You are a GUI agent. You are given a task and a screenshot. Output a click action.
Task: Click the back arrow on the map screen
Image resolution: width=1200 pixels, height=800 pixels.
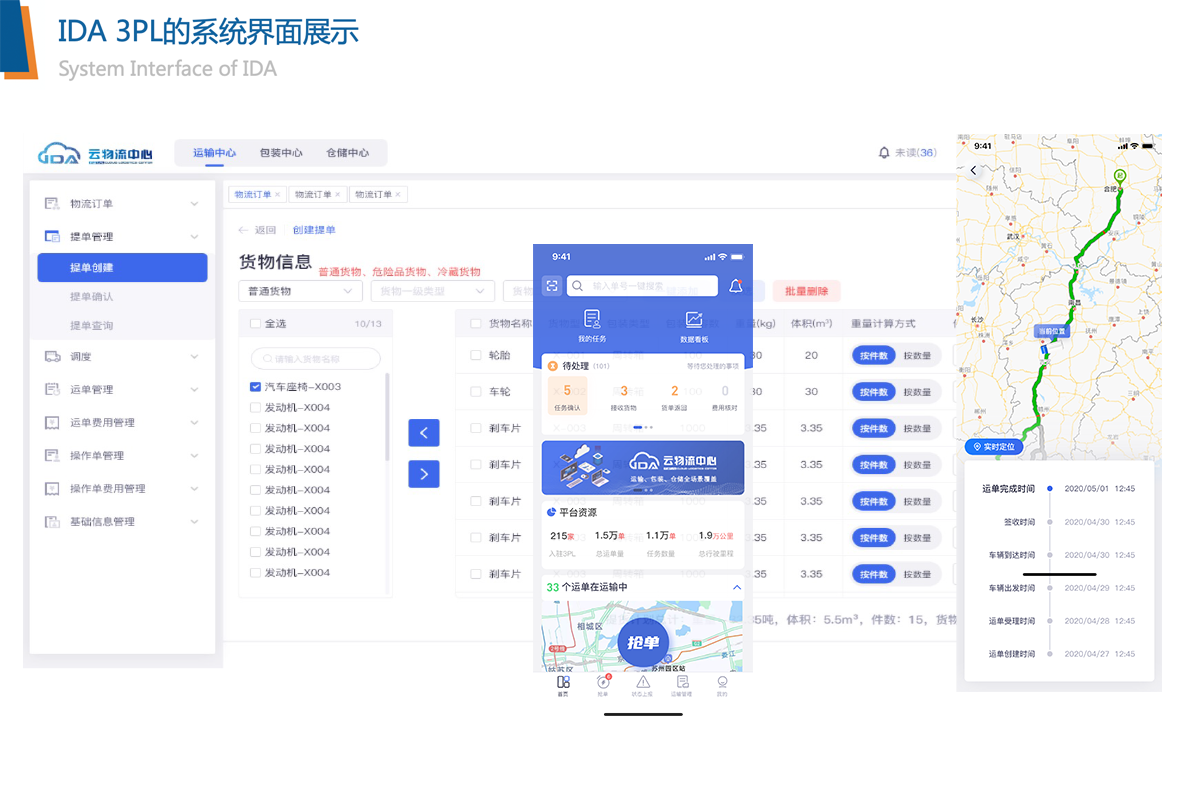click(974, 171)
